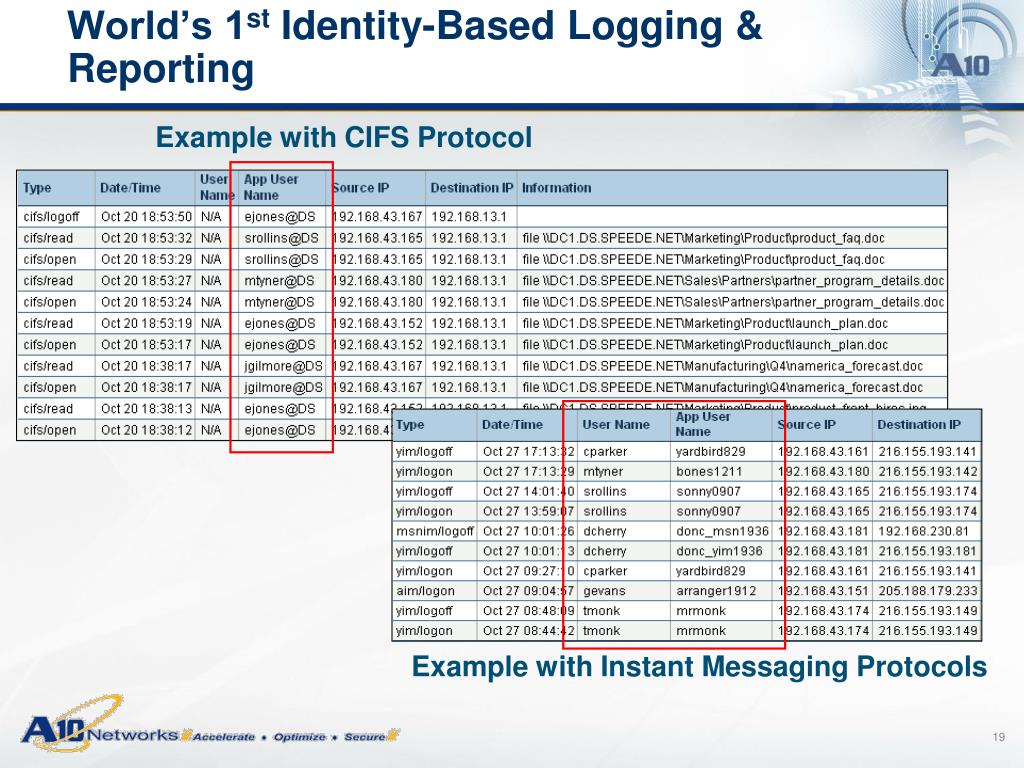The width and height of the screenshot is (1024, 768).
Task: Click the 'Oct 20 18:53:19' date cell
Action: 146,323
